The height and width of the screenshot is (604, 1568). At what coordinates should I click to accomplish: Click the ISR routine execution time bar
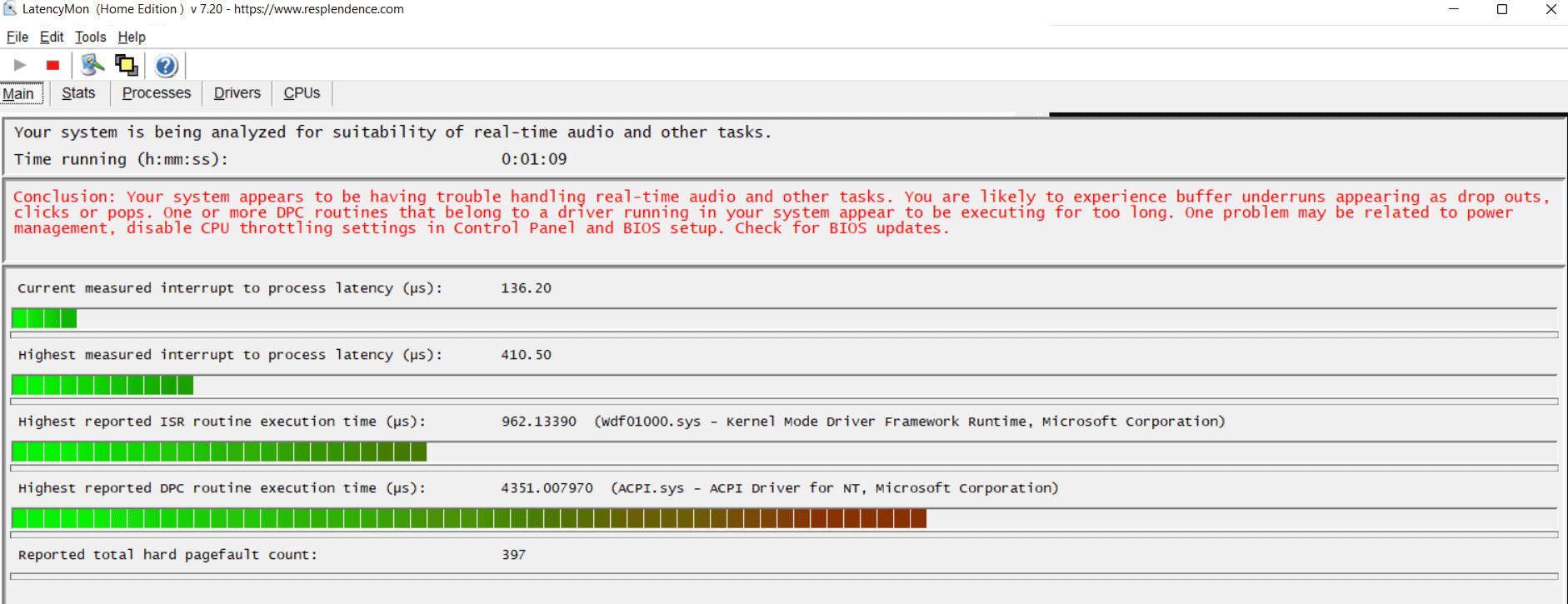point(219,452)
